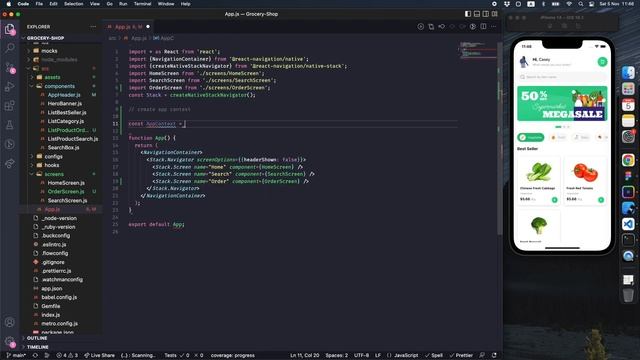Viewport: 640px width, 360px height.
Task: Open Finder from the Dock
Action: 628,73
